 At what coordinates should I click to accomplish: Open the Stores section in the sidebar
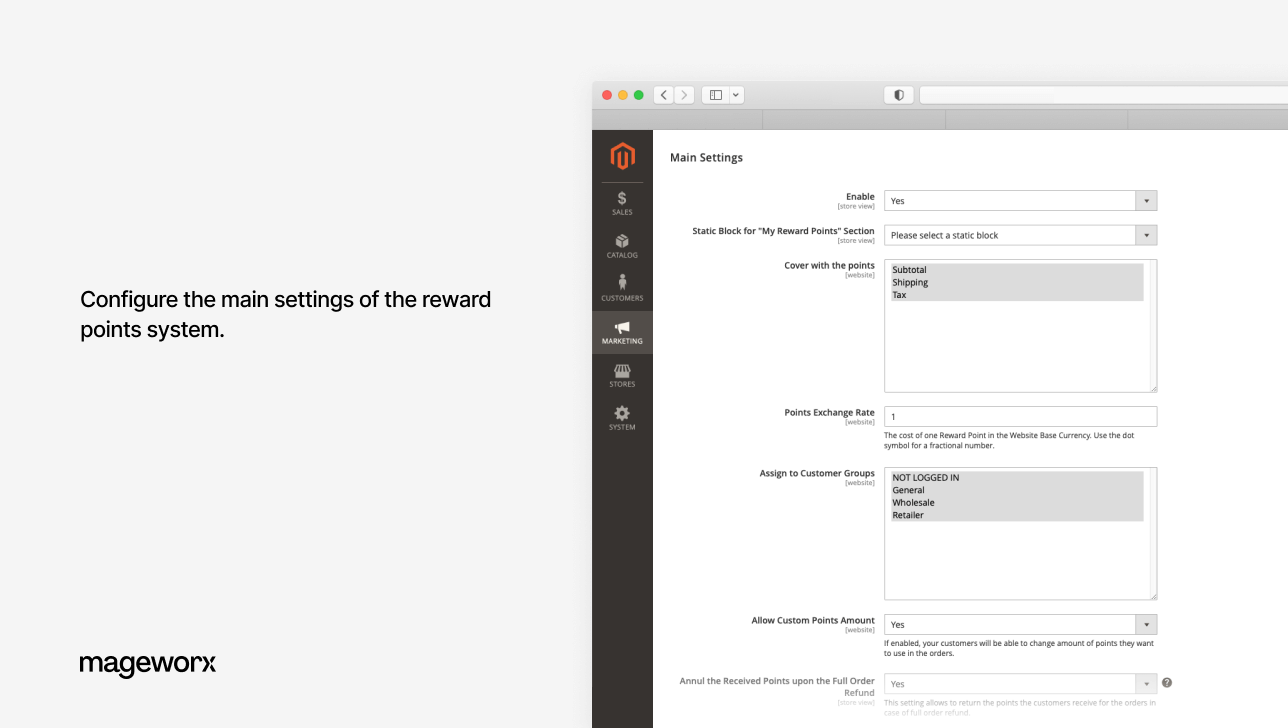(622, 374)
